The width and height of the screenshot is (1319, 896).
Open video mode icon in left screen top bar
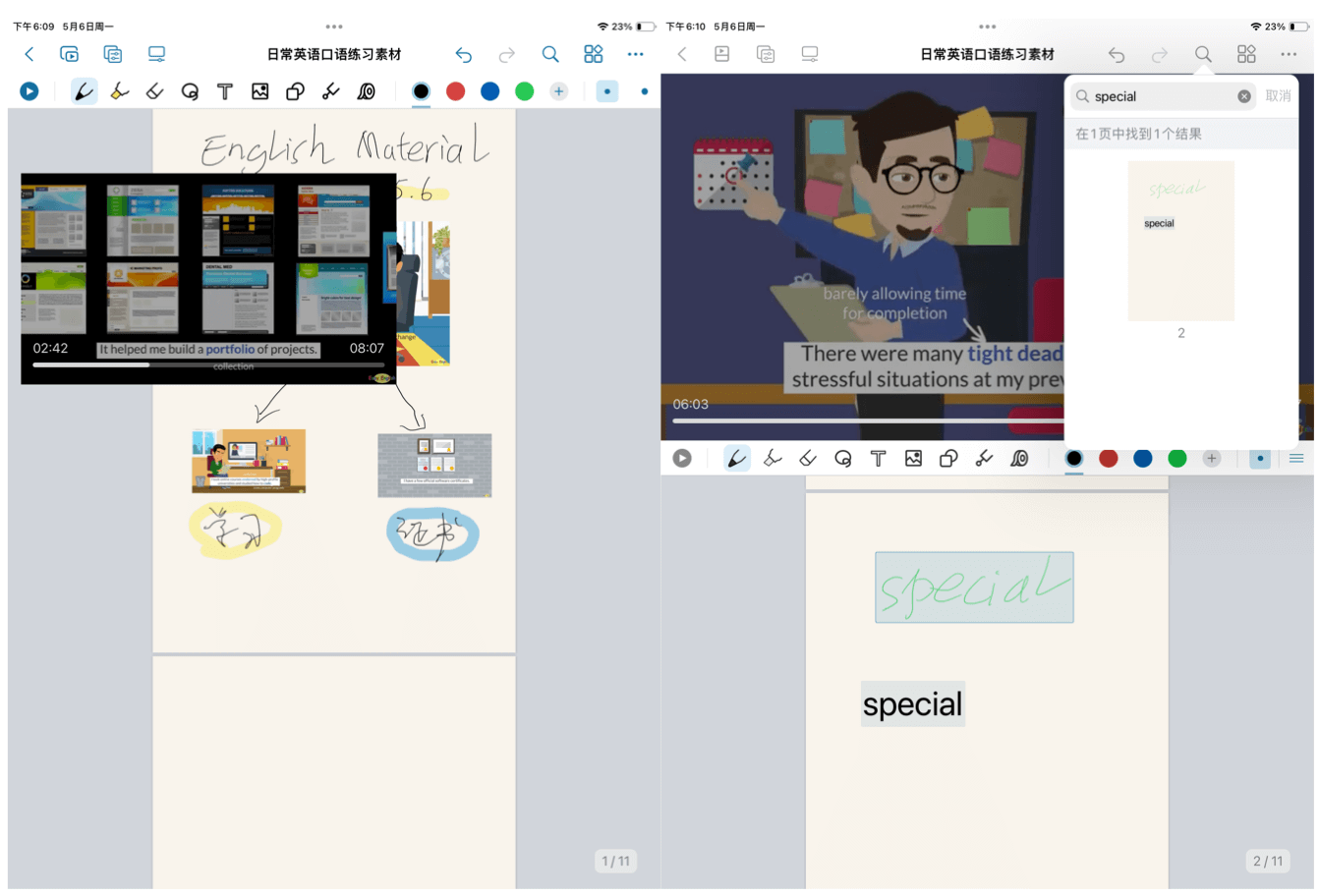point(69,54)
